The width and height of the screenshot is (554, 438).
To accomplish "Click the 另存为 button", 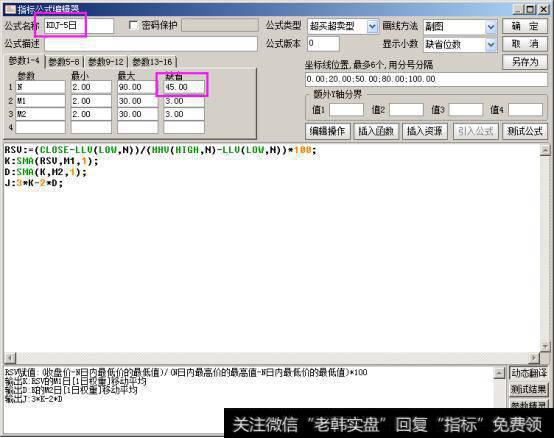I will 525,62.
